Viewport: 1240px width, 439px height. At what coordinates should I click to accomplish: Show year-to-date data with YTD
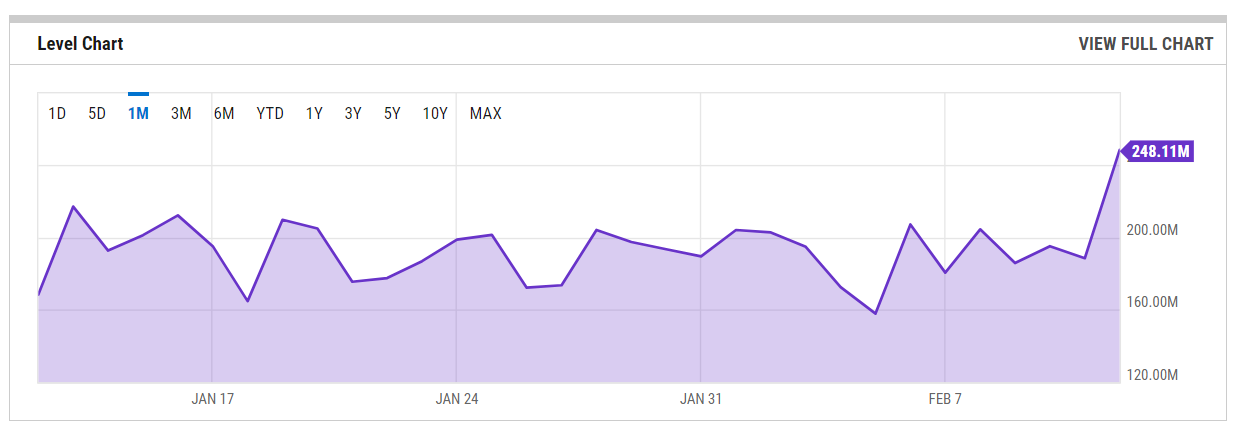tap(270, 114)
